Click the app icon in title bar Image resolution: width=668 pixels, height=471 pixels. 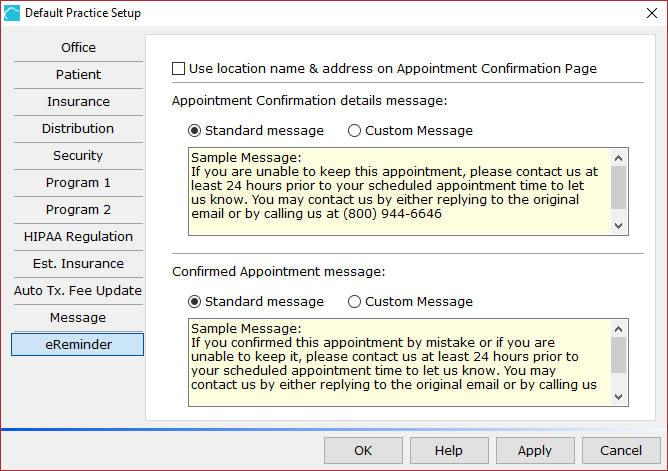pos(12,13)
